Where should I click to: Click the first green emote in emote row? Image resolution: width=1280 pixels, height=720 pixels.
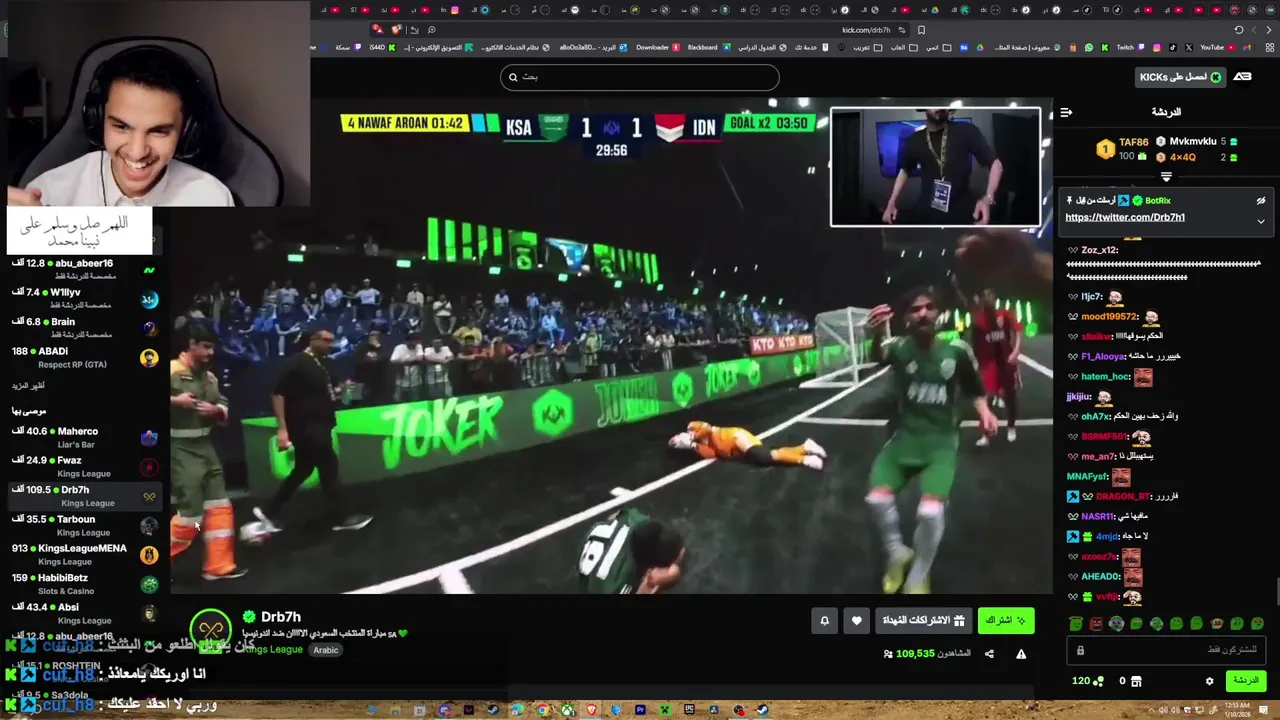tap(1076, 624)
